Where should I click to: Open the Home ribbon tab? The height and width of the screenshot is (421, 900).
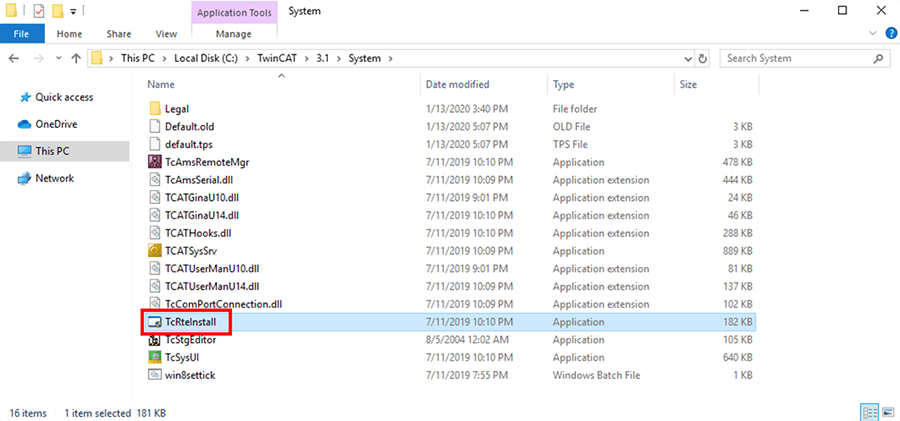69,34
